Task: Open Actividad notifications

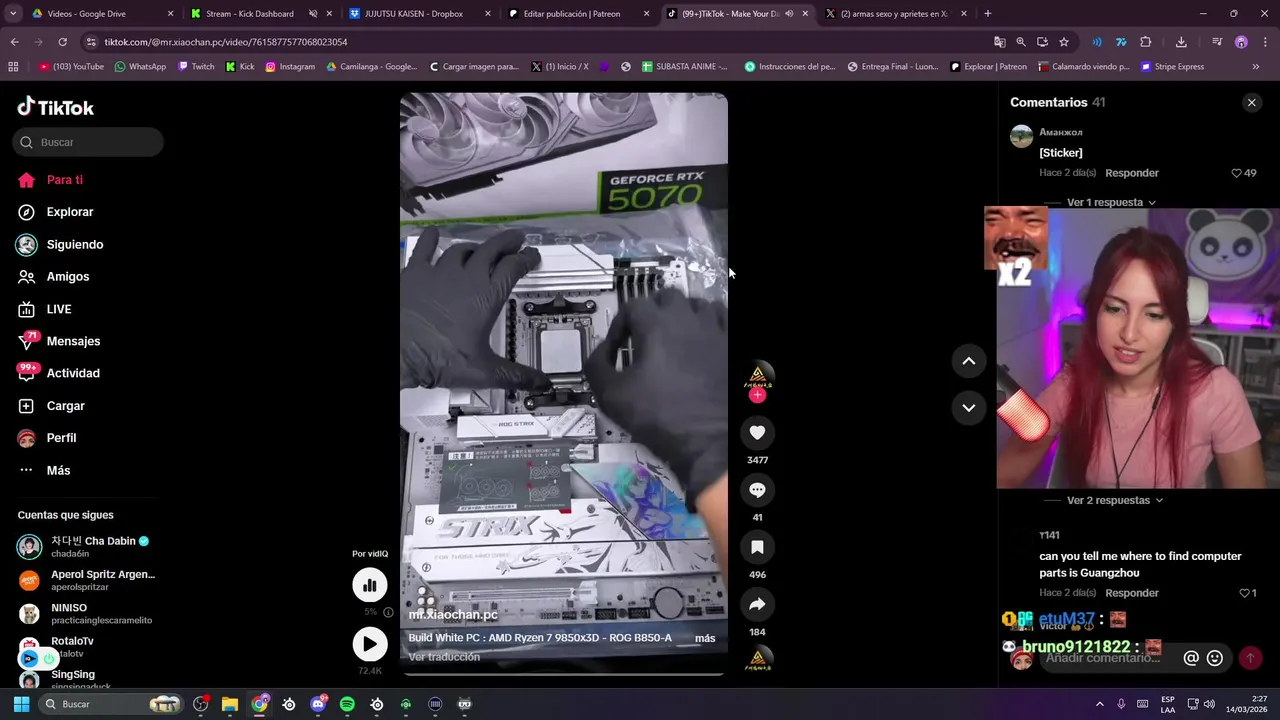Action: click(73, 373)
